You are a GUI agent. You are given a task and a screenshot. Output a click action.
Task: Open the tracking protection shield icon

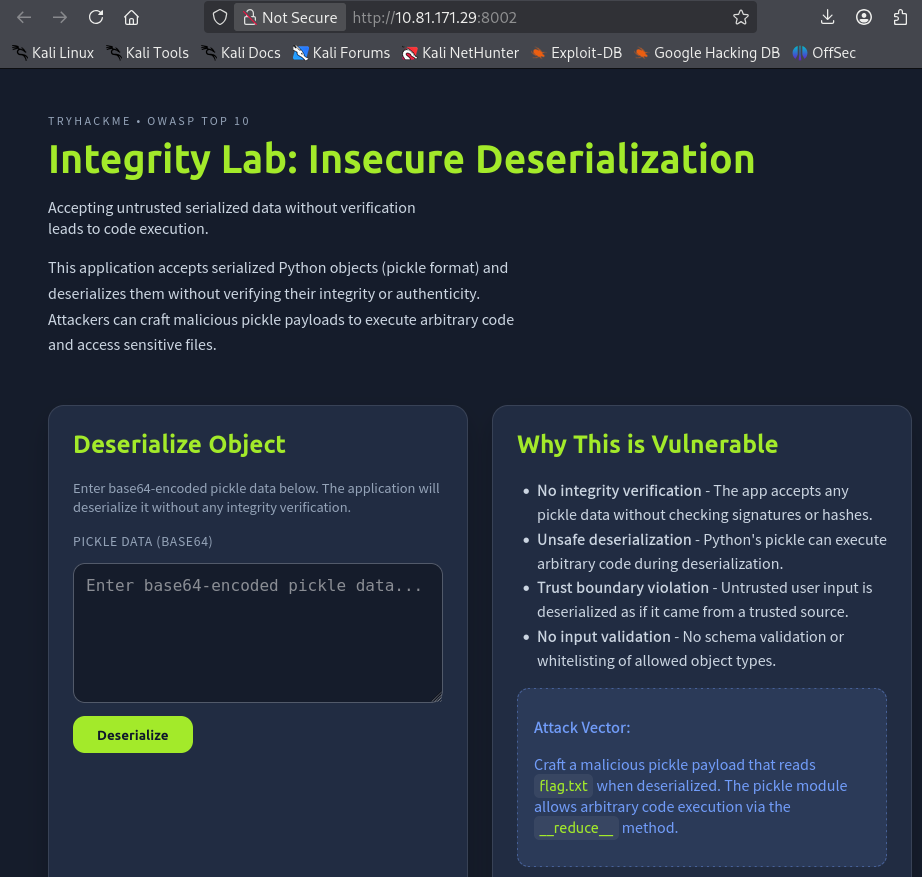click(x=220, y=18)
